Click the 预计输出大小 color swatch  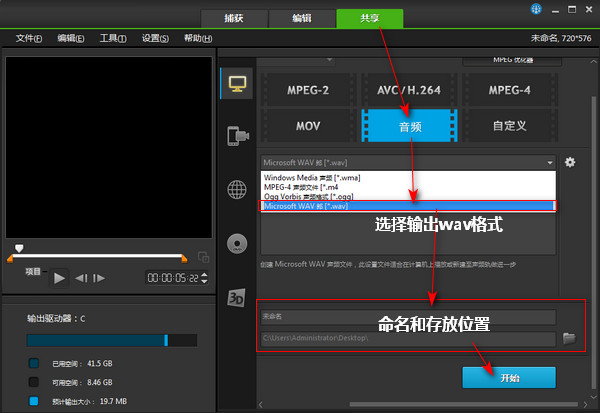(34, 401)
